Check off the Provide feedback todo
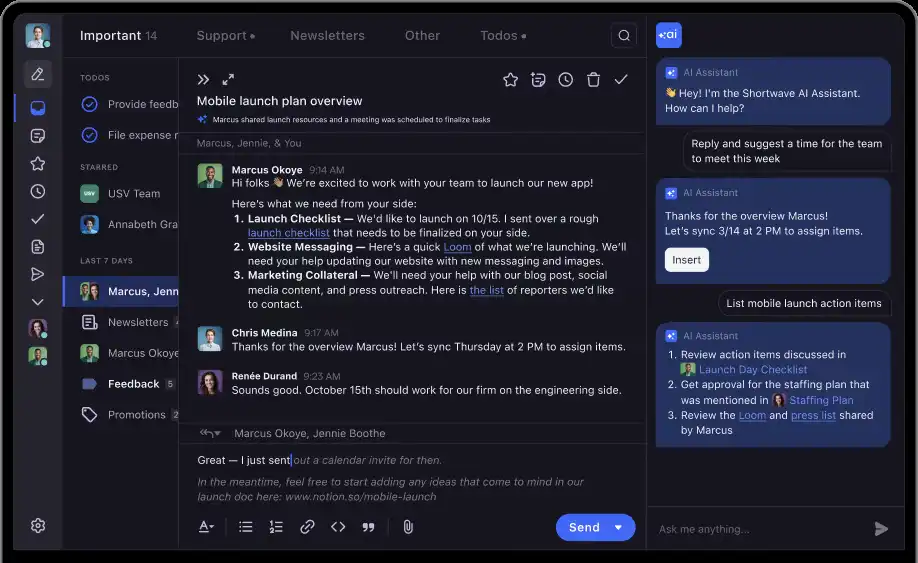The height and width of the screenshot is (563, 918). click(89, 104)
